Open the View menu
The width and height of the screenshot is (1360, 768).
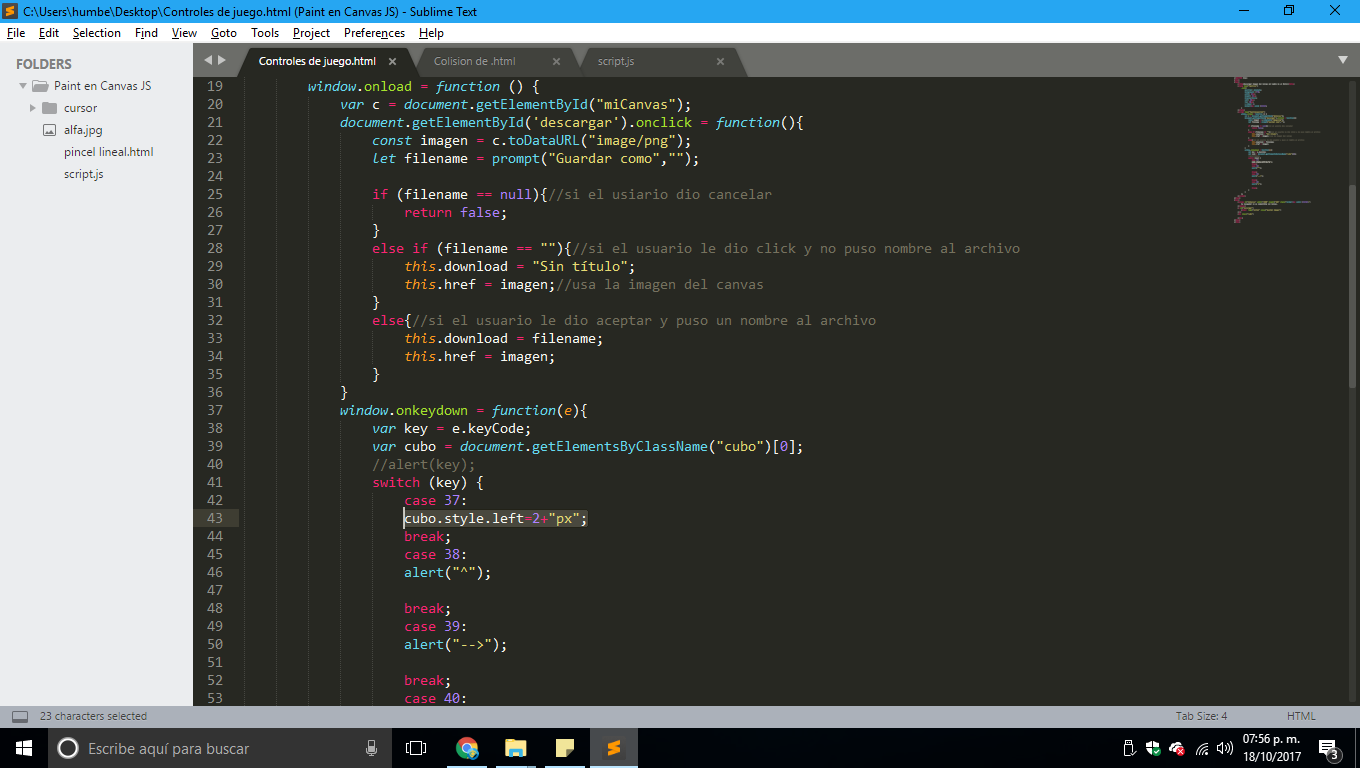click(x=184, y=33)
